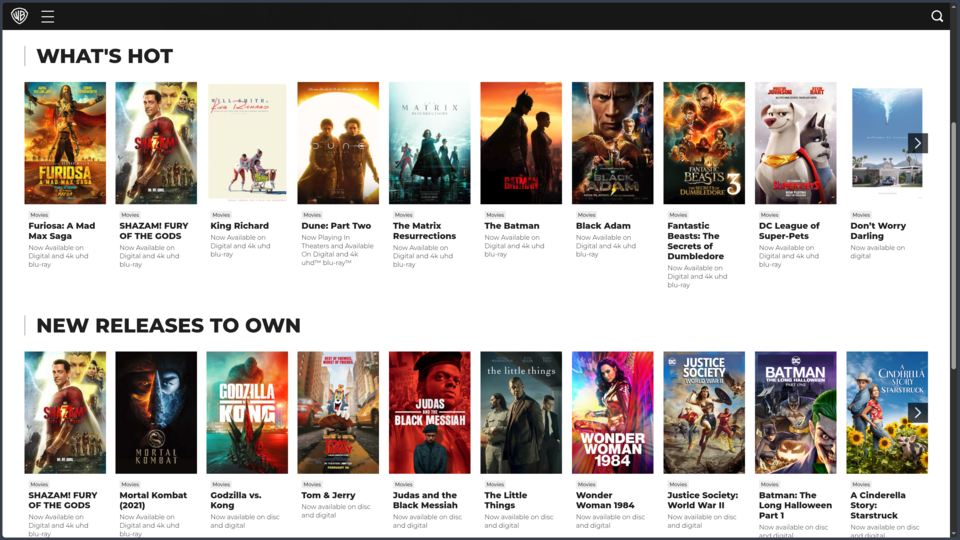Click the Movies tag above Tom & Jerry

tap(312, 484)
